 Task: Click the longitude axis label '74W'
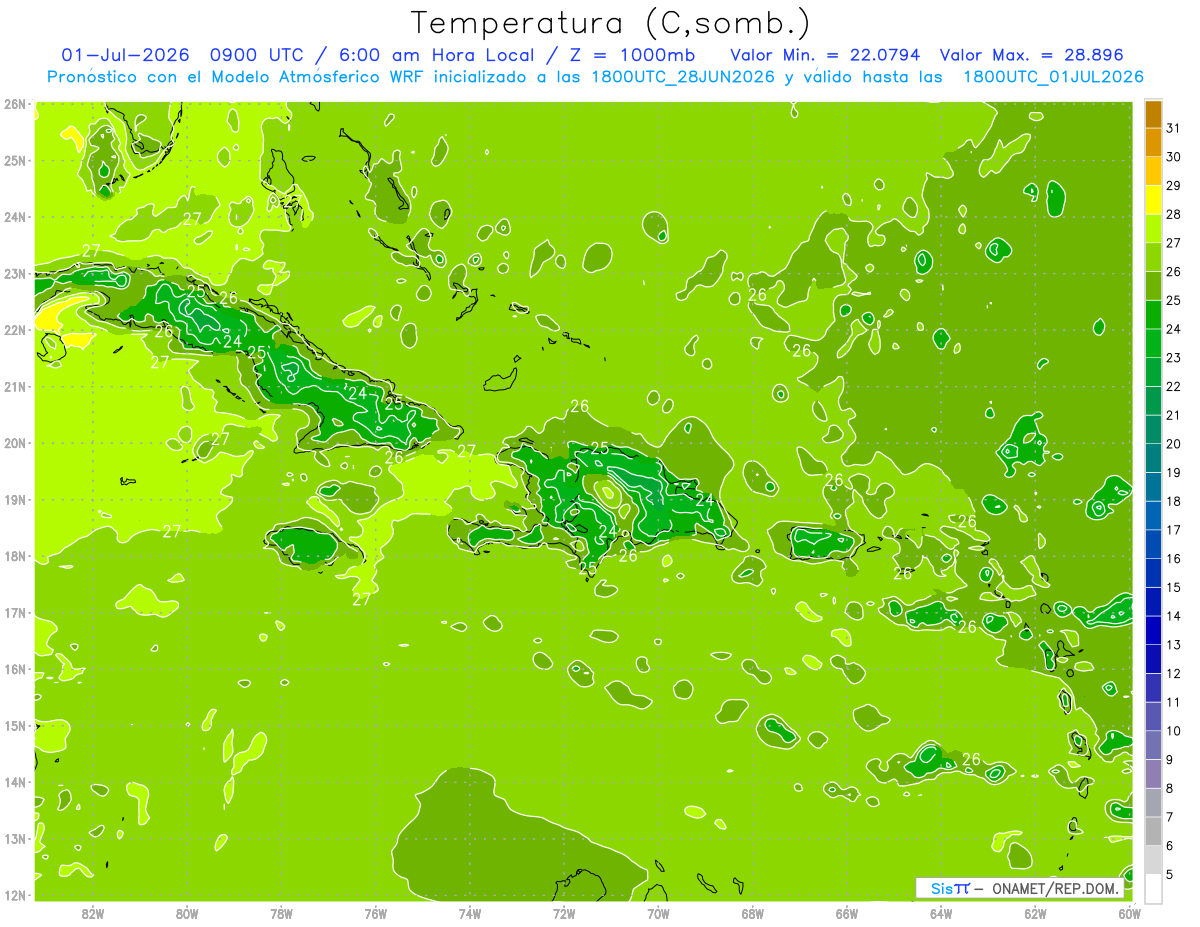(470, 913)
